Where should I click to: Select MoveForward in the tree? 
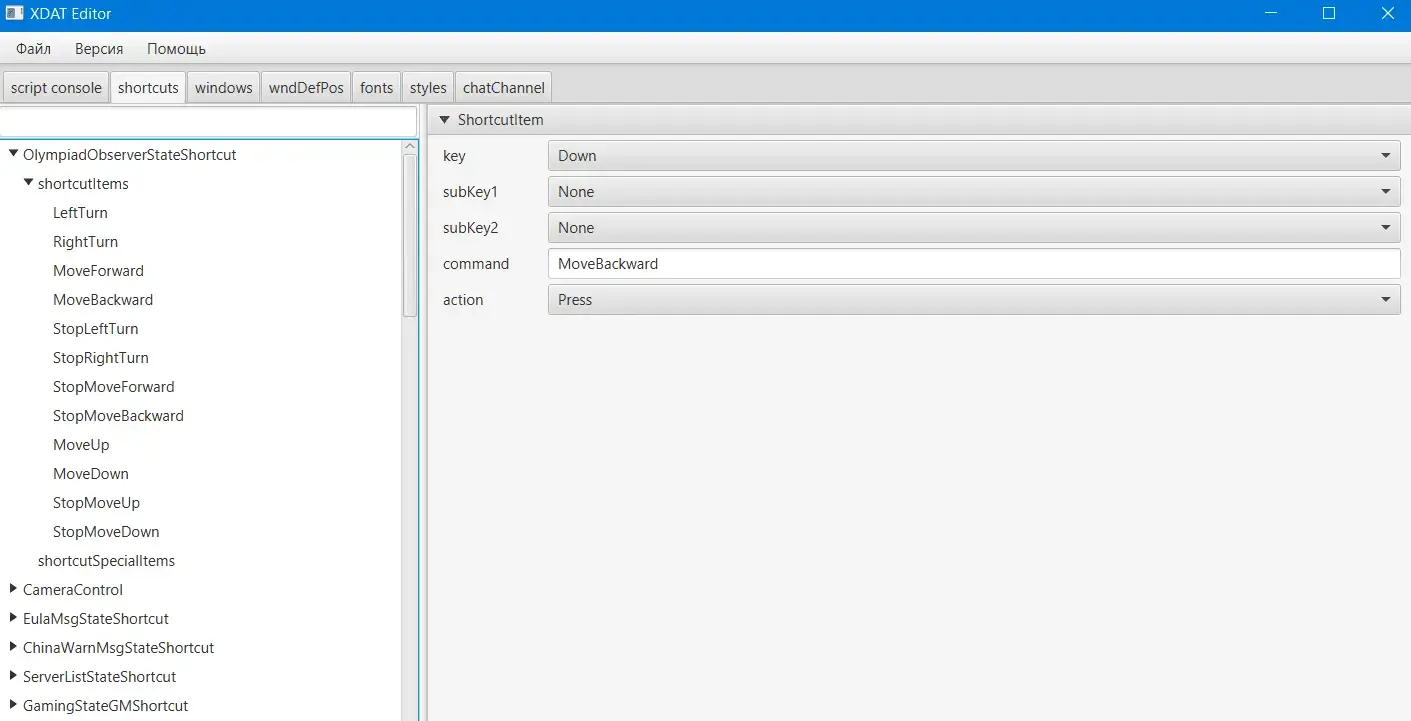98,270
